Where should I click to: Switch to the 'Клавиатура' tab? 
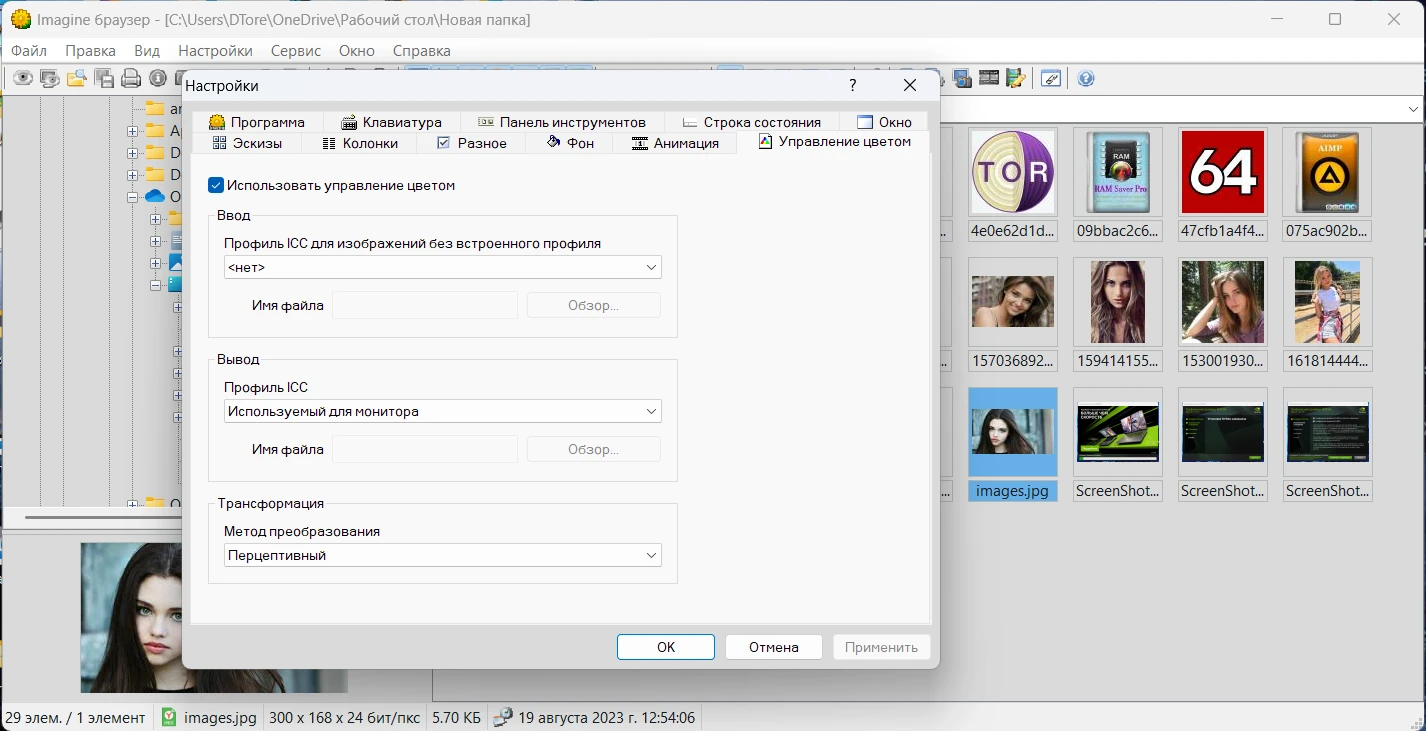click(x=391, y=122)
